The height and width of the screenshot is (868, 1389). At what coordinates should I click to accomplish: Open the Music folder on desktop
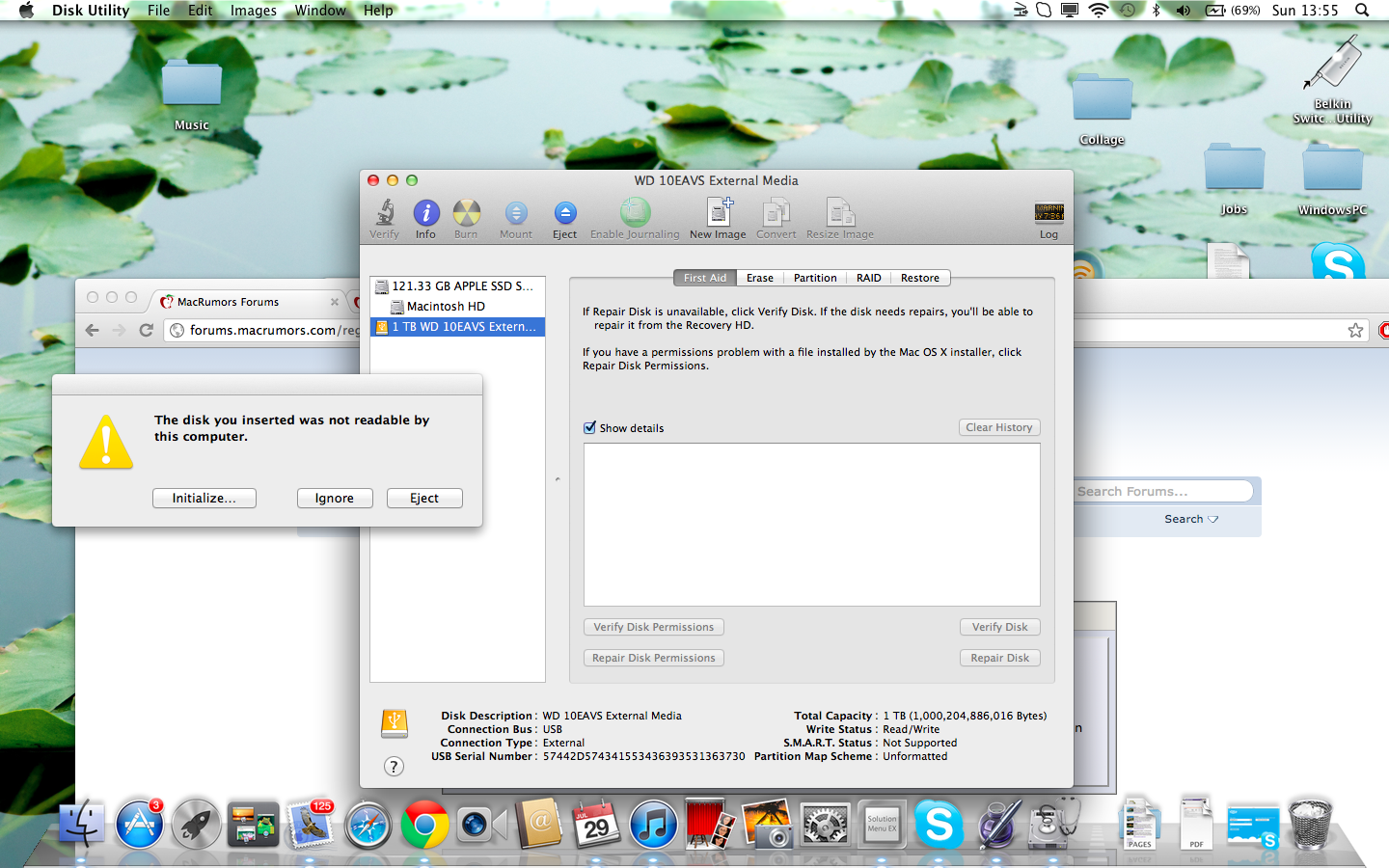click(192, 95)
